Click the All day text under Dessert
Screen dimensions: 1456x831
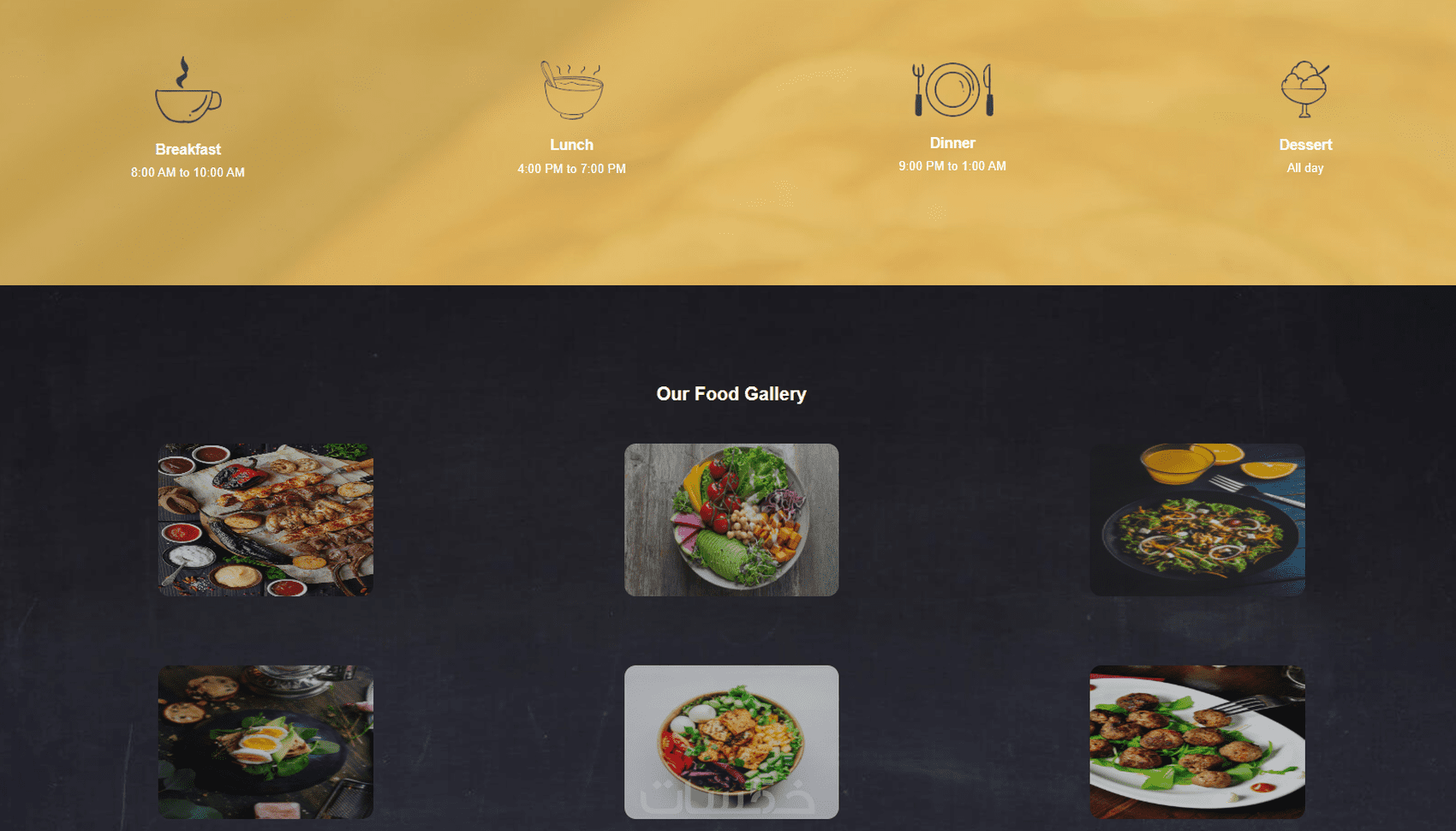click(1305, 168)
